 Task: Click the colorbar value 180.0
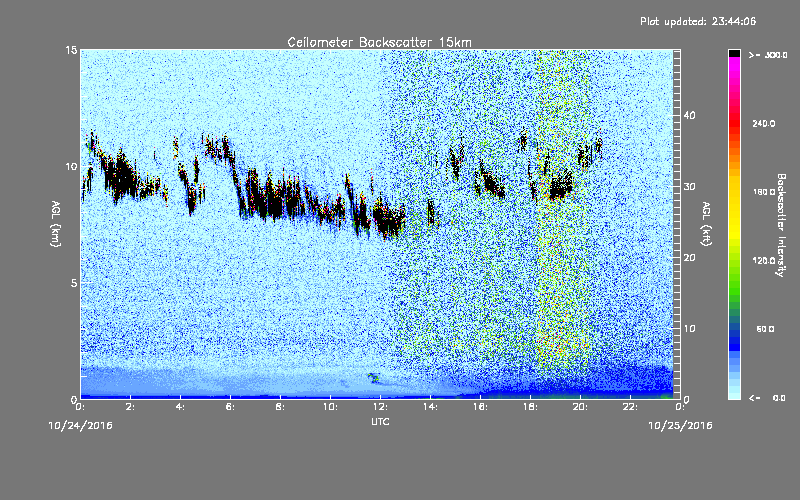pos(764,192)
